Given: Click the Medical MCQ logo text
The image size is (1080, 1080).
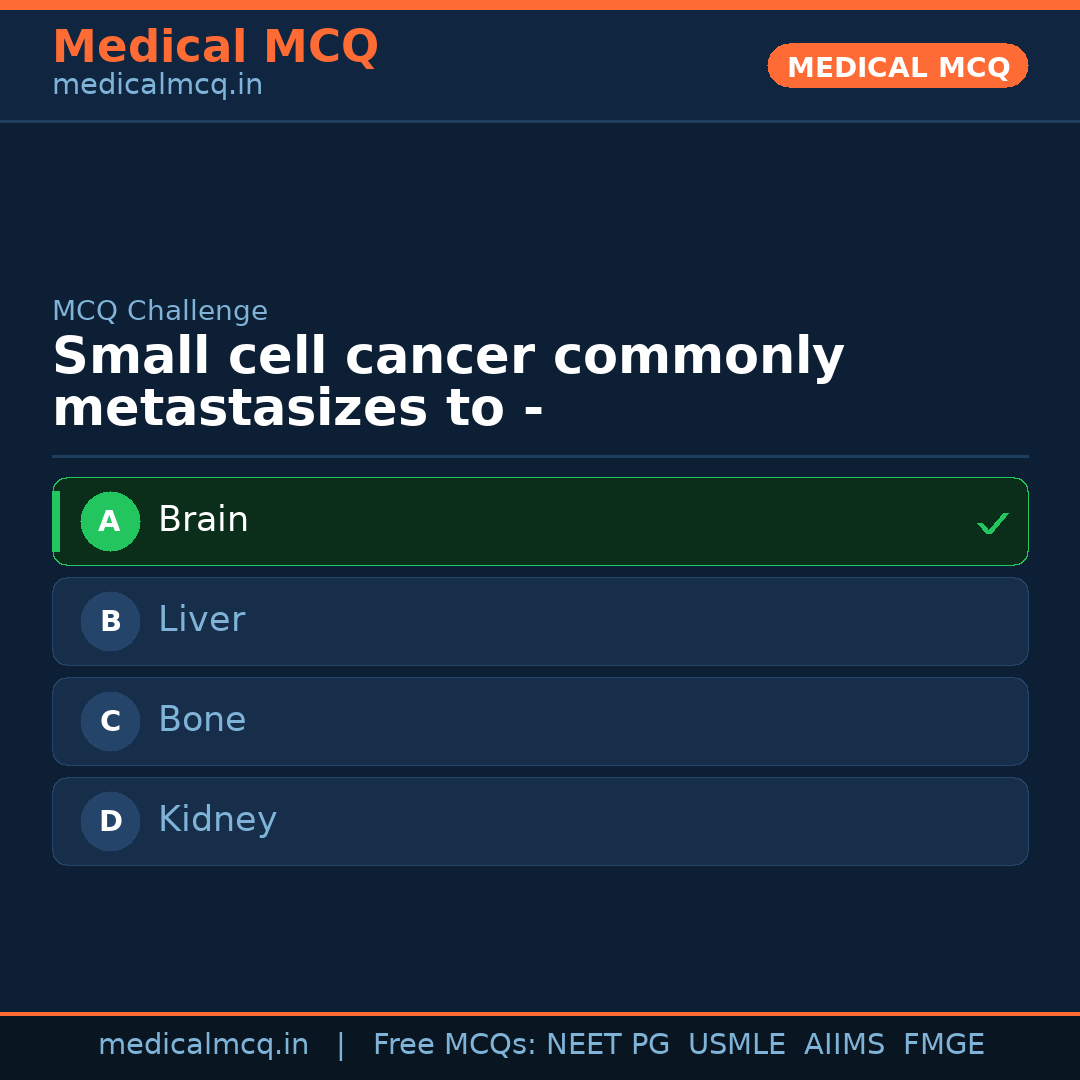Looking at the screenshot, I should (x=215, y=46).
